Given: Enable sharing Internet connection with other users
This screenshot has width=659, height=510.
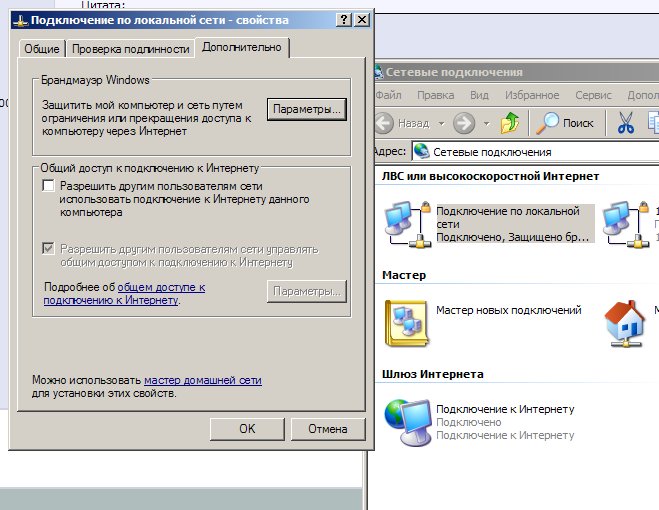Looking at the screenshot, I should (x=48, y=185).
